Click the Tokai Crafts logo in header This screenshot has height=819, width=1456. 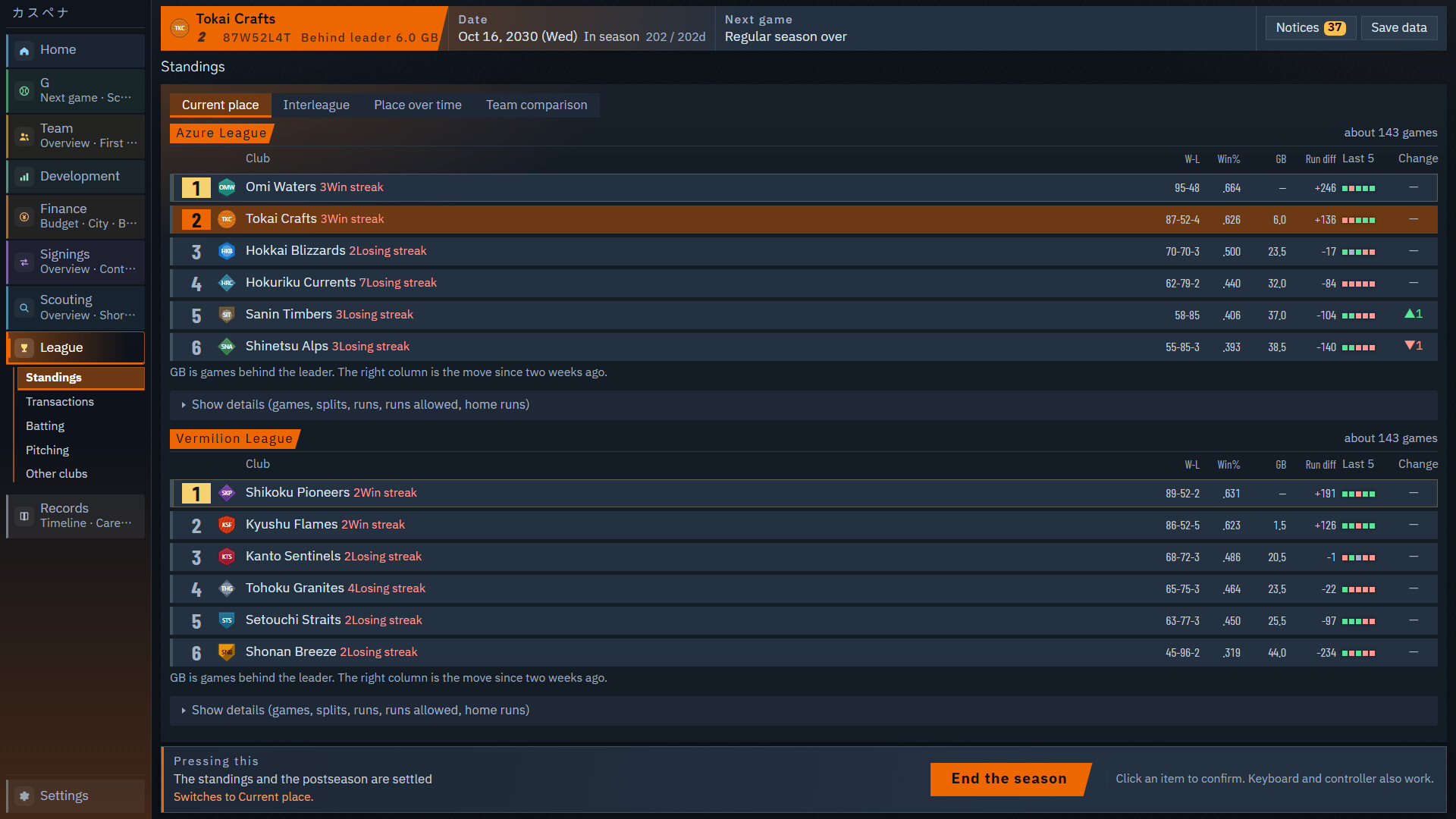(x=180, y=28)
